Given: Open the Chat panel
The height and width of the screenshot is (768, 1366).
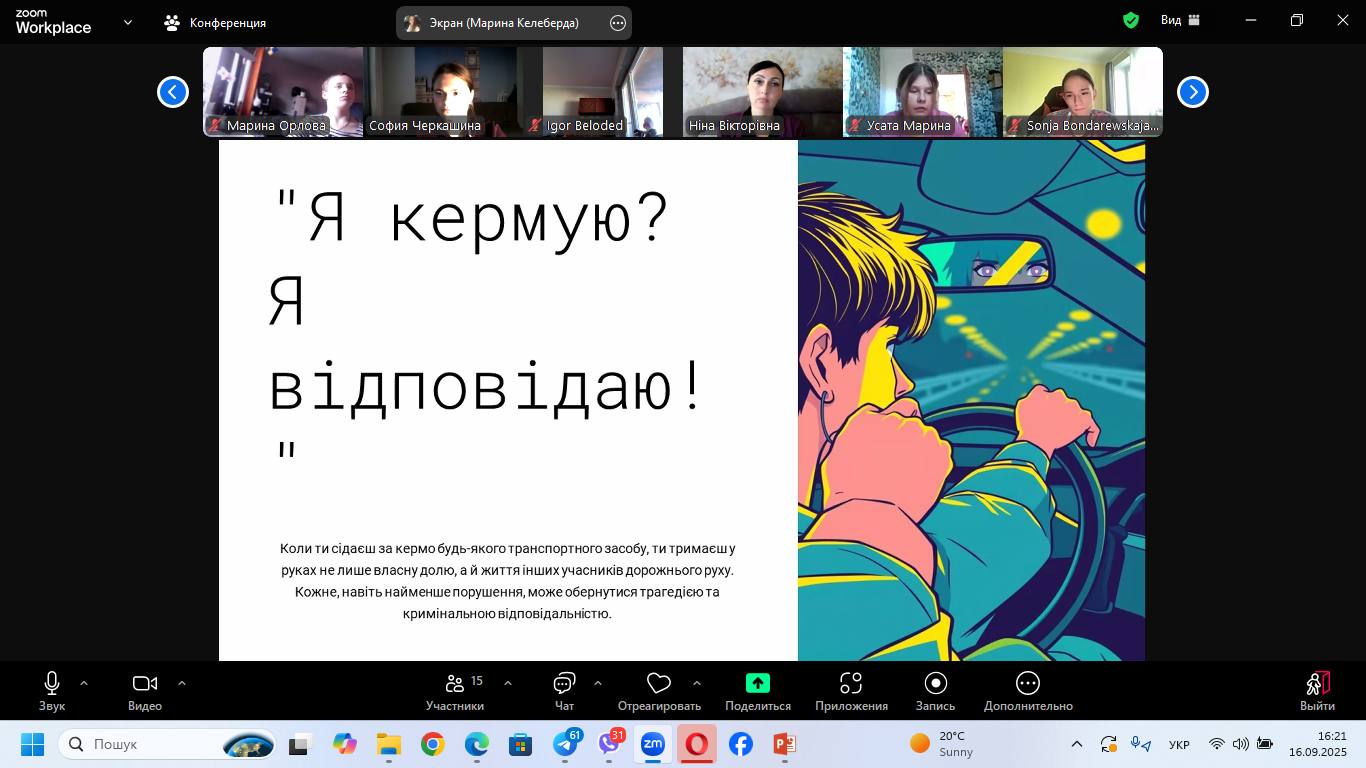Looking at the screenshot, I should [564, 684].
